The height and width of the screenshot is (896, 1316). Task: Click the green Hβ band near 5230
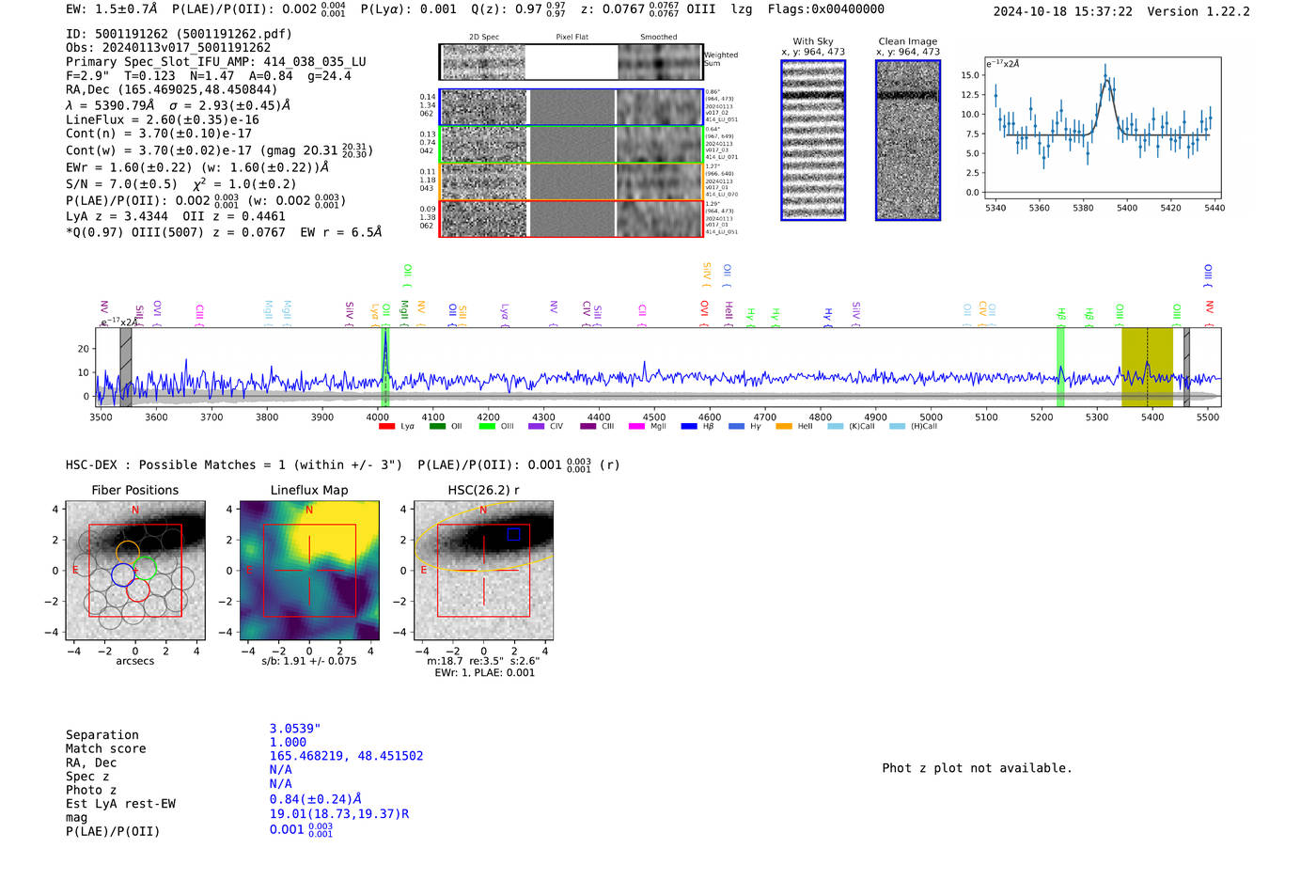[1060, 367]
